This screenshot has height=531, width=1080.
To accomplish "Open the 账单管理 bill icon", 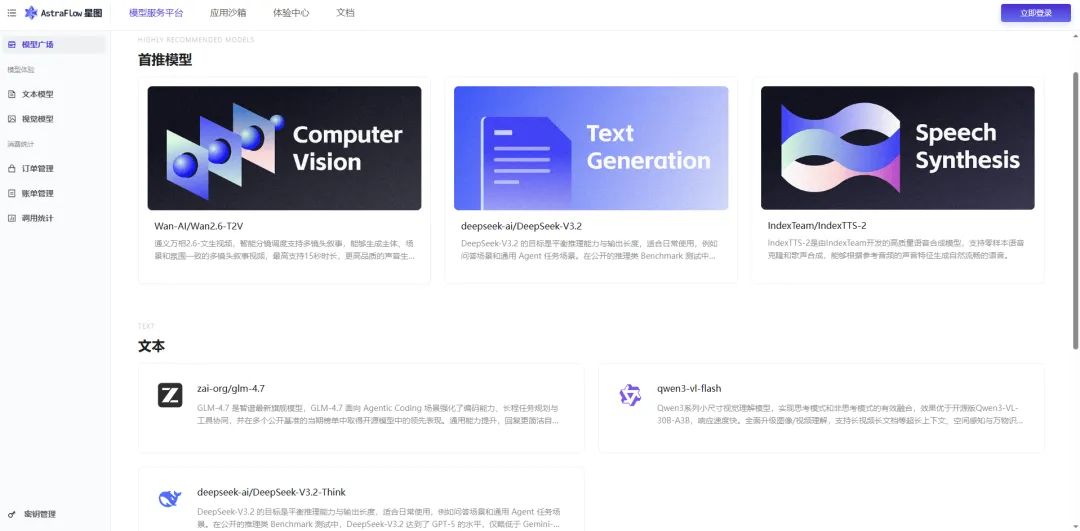I will (12, 194).
